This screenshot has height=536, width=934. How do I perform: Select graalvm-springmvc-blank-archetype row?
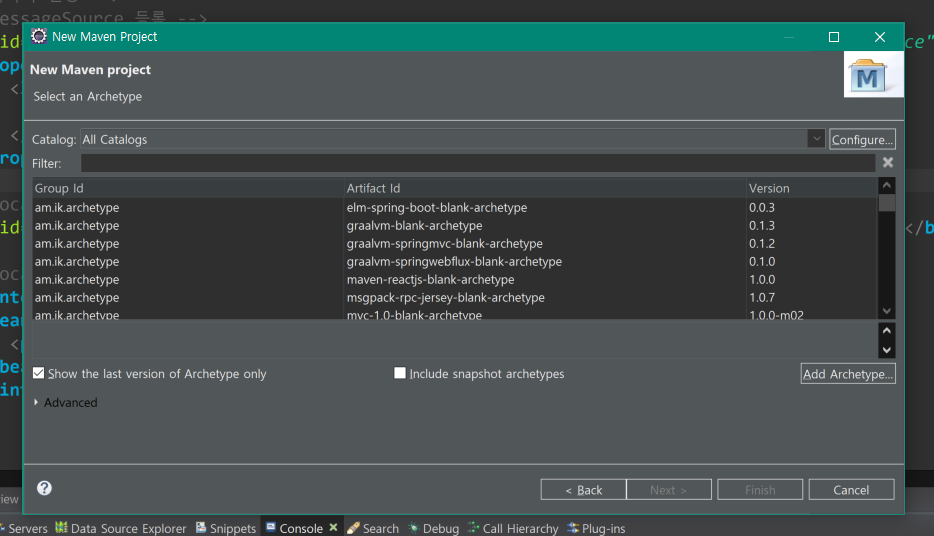coord(454,243)
